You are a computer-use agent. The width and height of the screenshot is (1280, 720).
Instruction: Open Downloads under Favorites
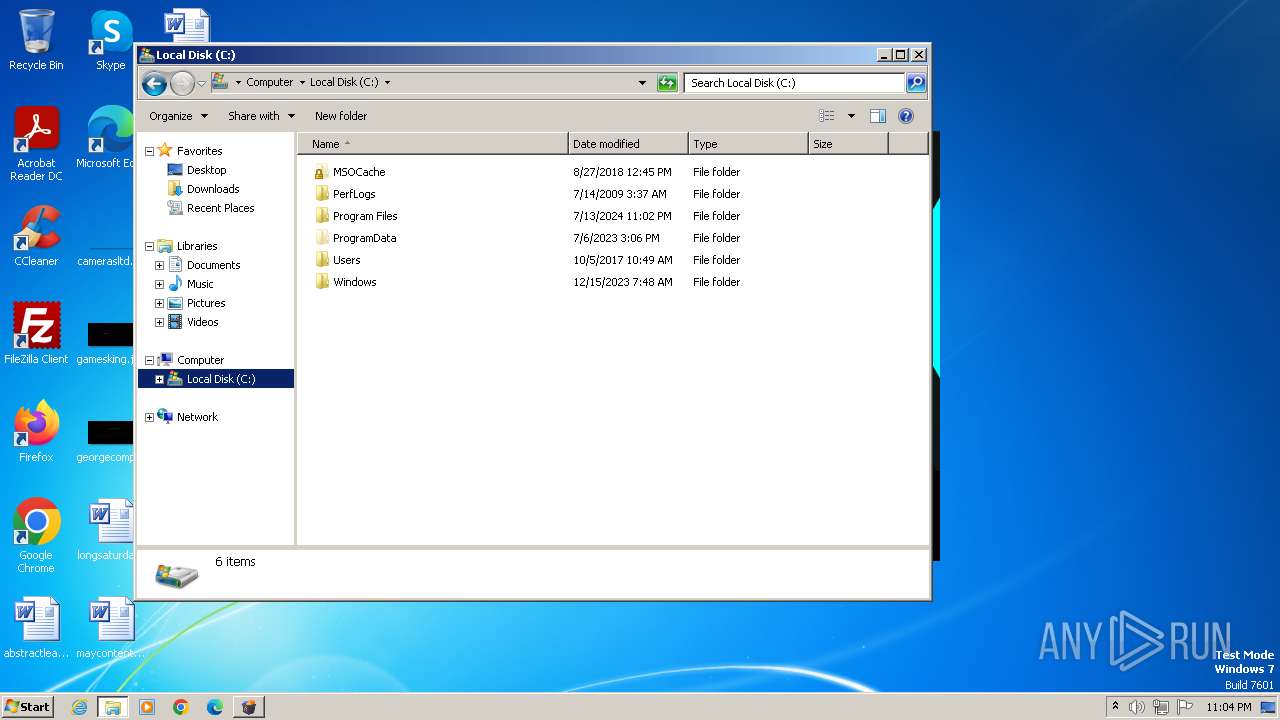(212, 189)
